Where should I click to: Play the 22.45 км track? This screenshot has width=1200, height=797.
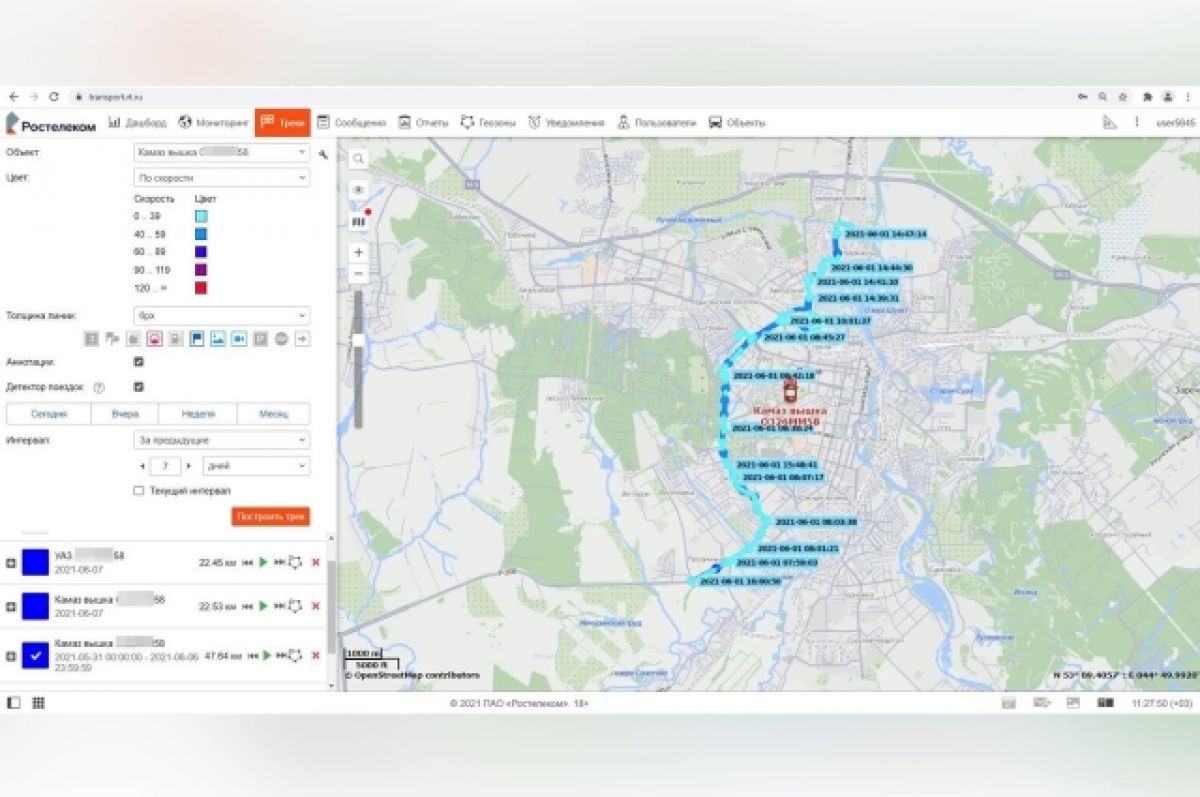pos(263,563)
